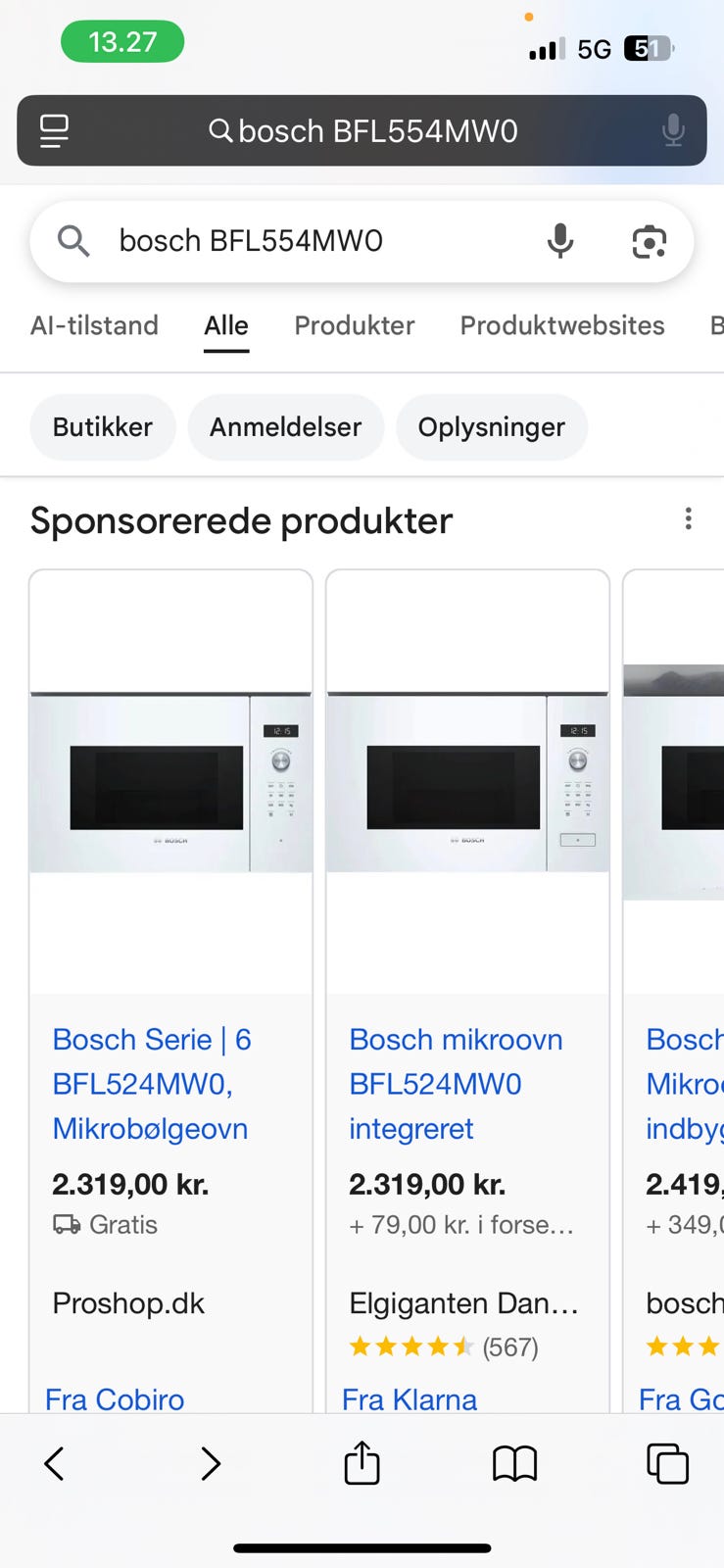Go forward with Safari forward arrow

[x=210, y=1463]
